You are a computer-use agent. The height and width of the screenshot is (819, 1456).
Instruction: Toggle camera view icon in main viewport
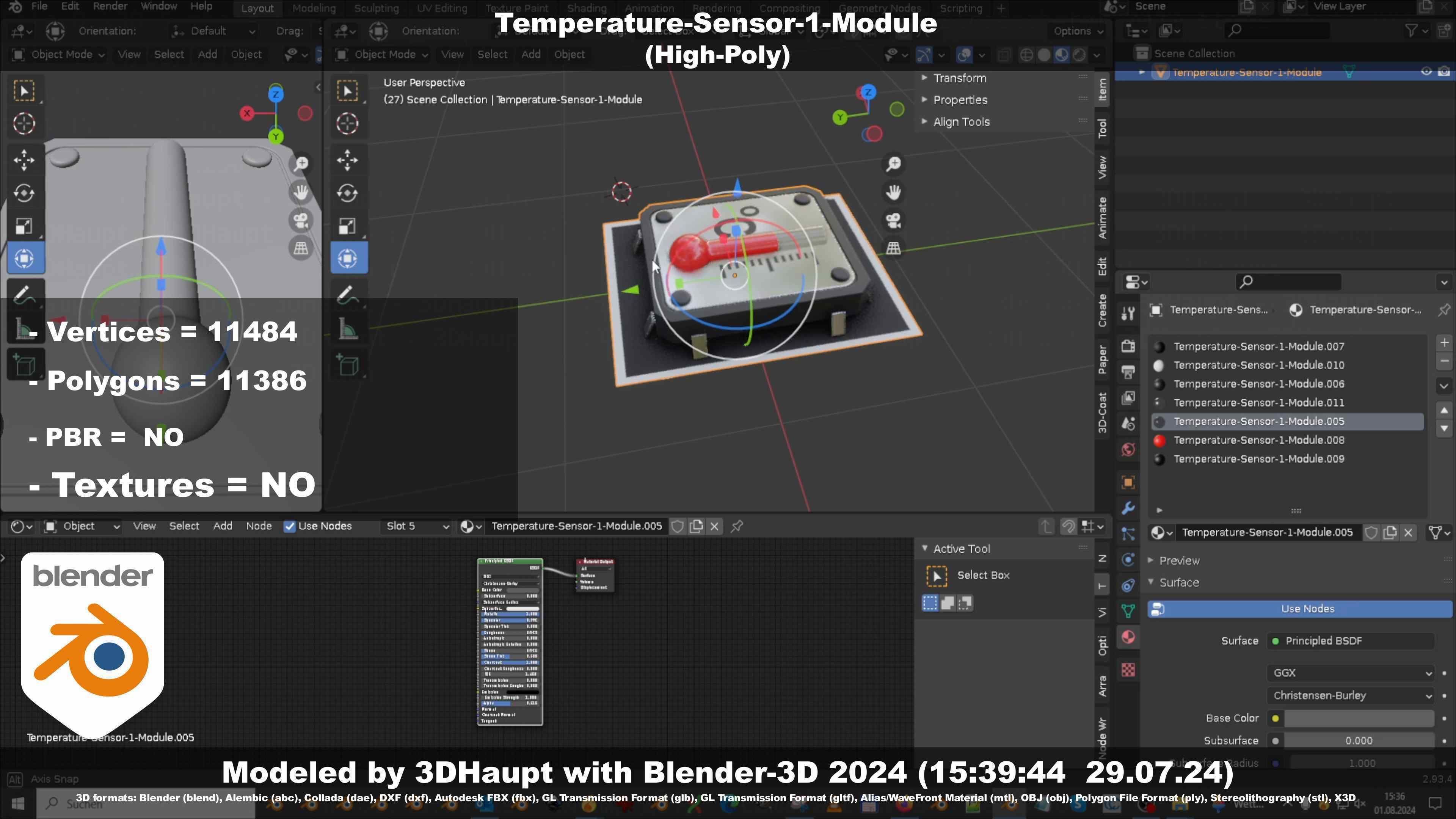tap(894, 220)
